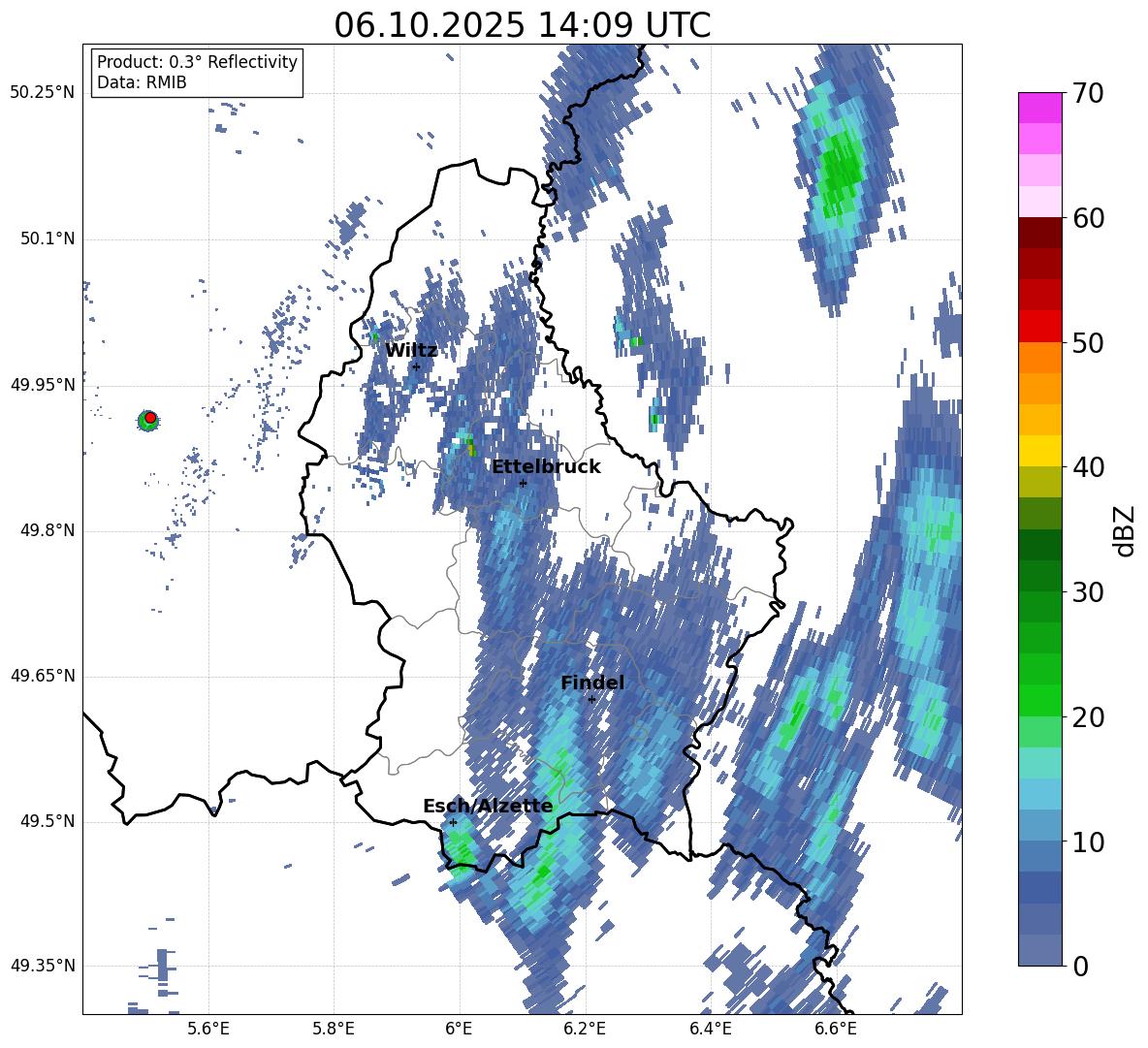Image resolution: width=1148 pixels, height=1048 pixels.
Task: Click the Esch/Alzette city label
Action: tap(488, 807)
